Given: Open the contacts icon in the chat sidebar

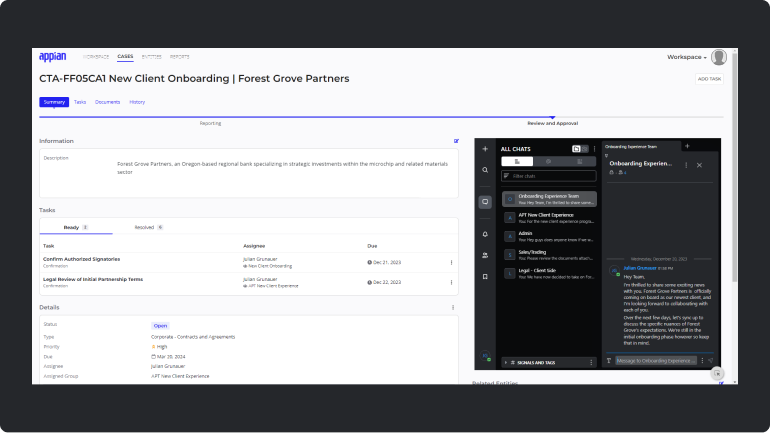Looking at the screenshot, I should point(485,255).
